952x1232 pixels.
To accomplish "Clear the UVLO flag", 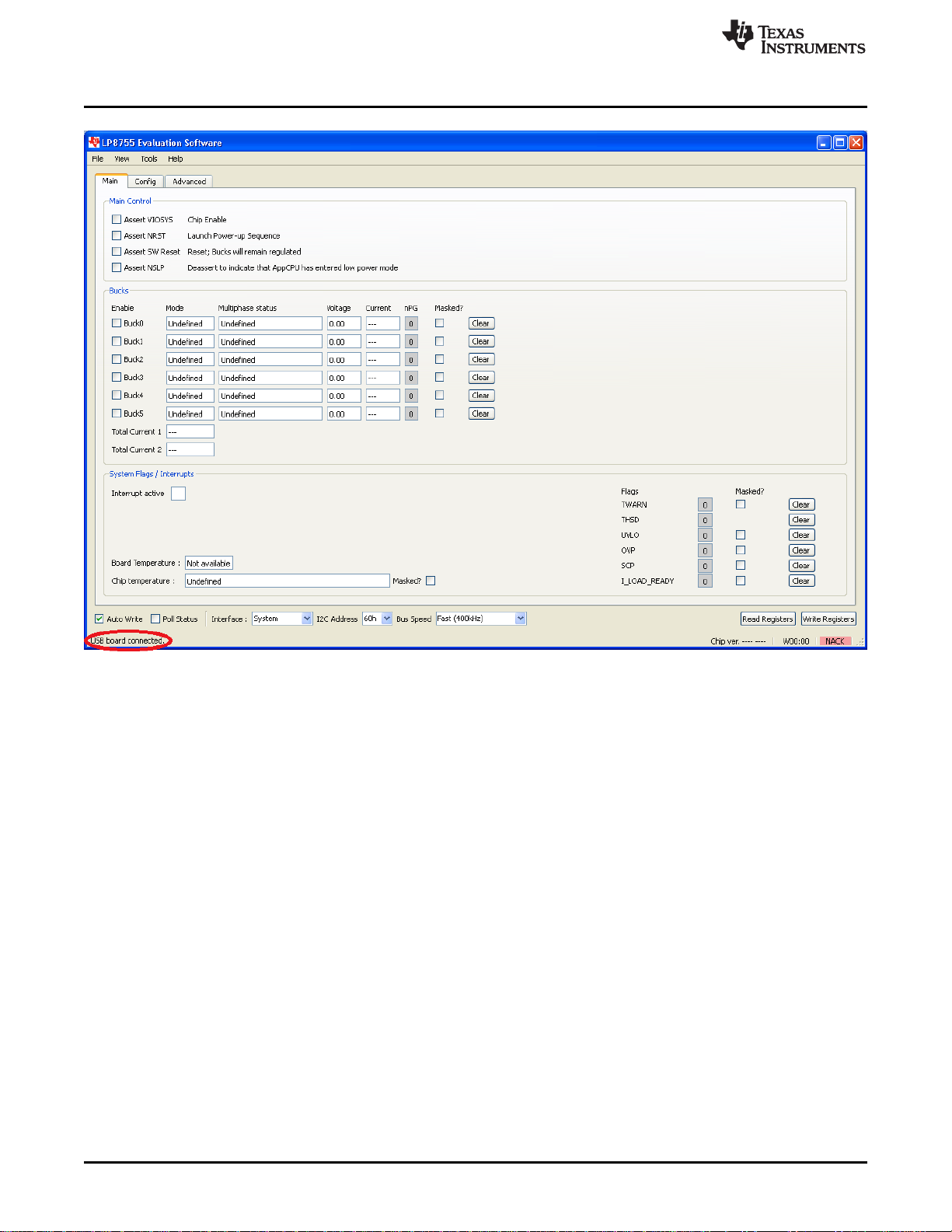I will pos(801,535).
